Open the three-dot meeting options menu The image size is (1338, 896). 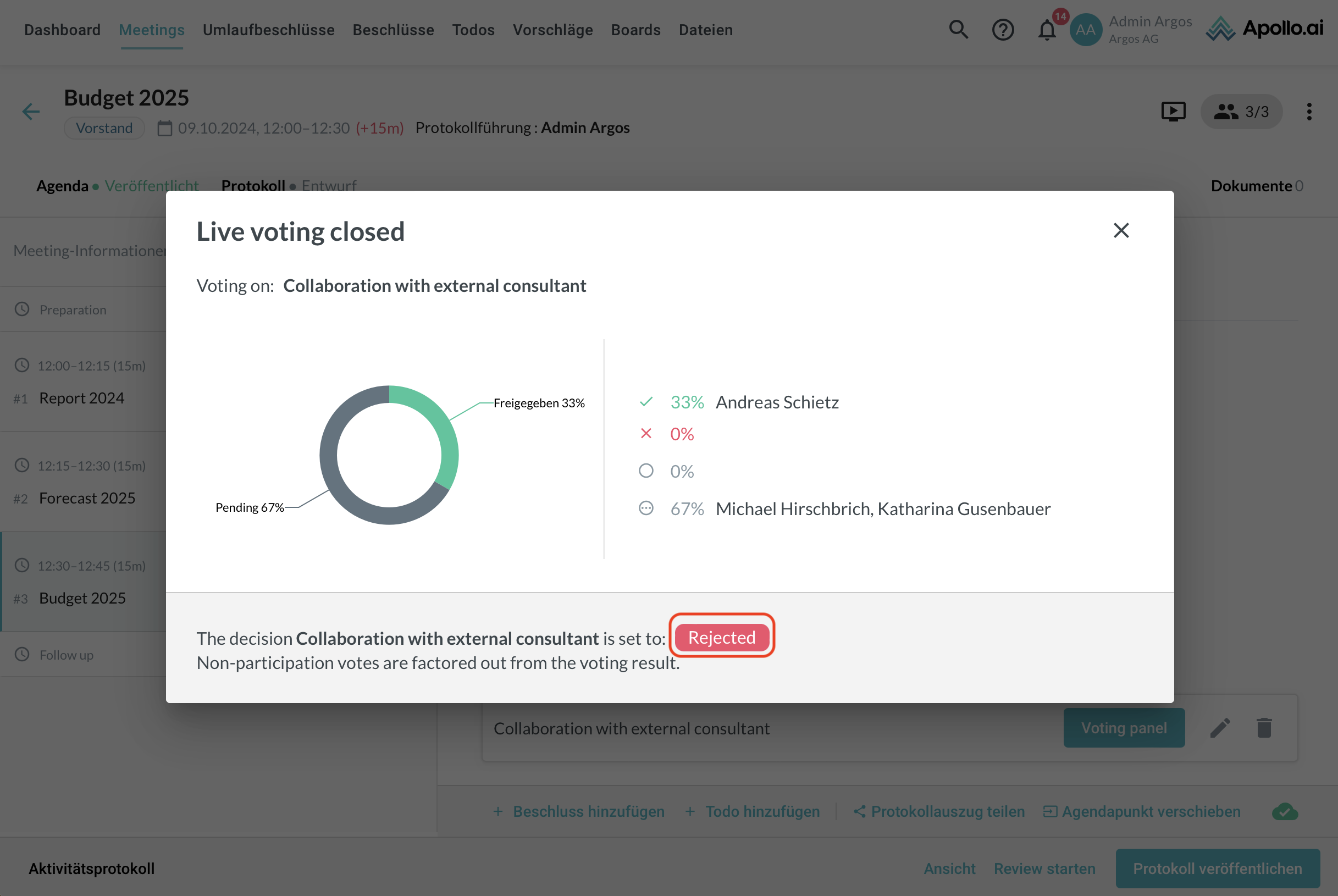click(x=1309, y=112)
